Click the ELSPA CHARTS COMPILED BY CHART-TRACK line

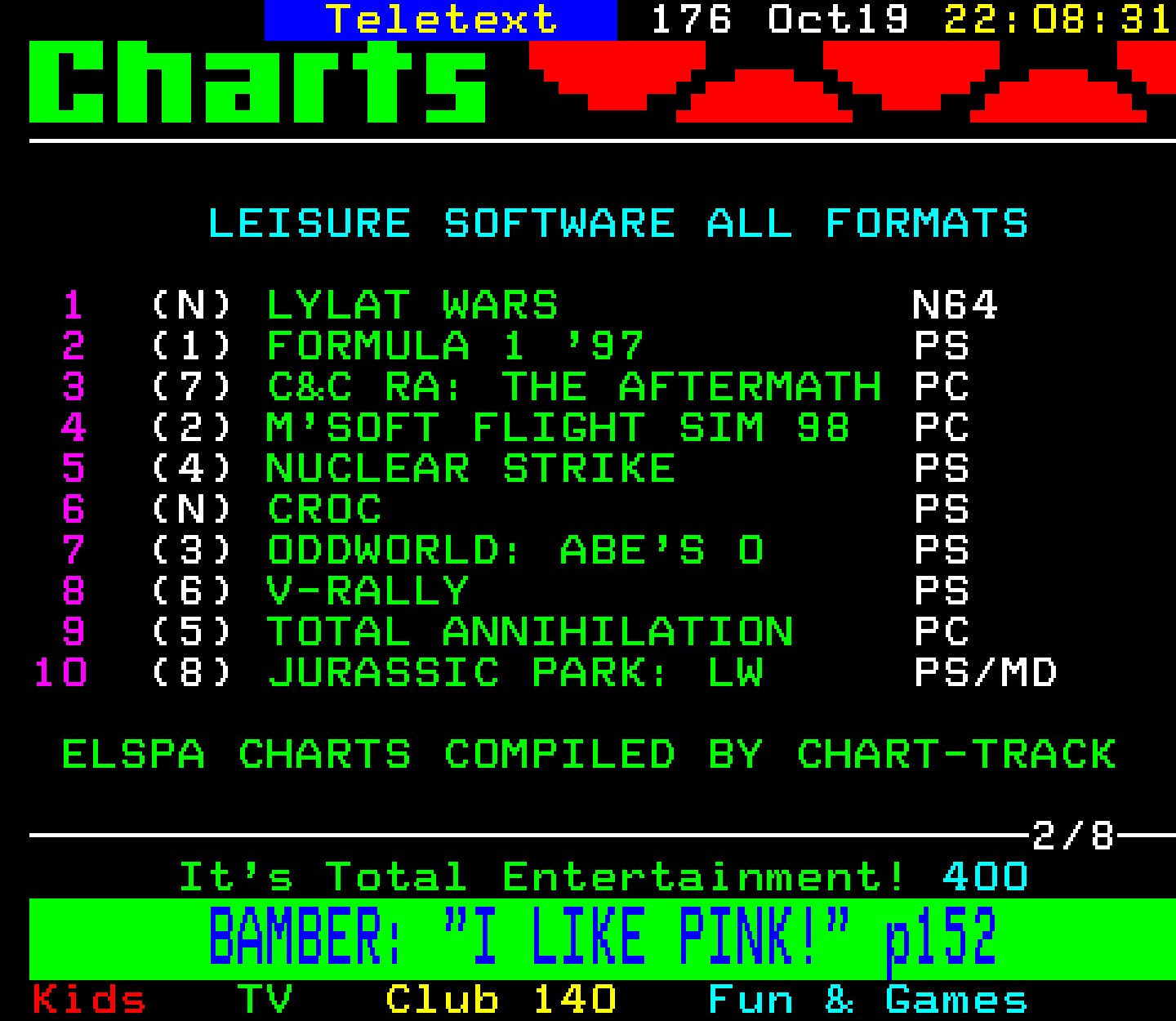[589, 755]
